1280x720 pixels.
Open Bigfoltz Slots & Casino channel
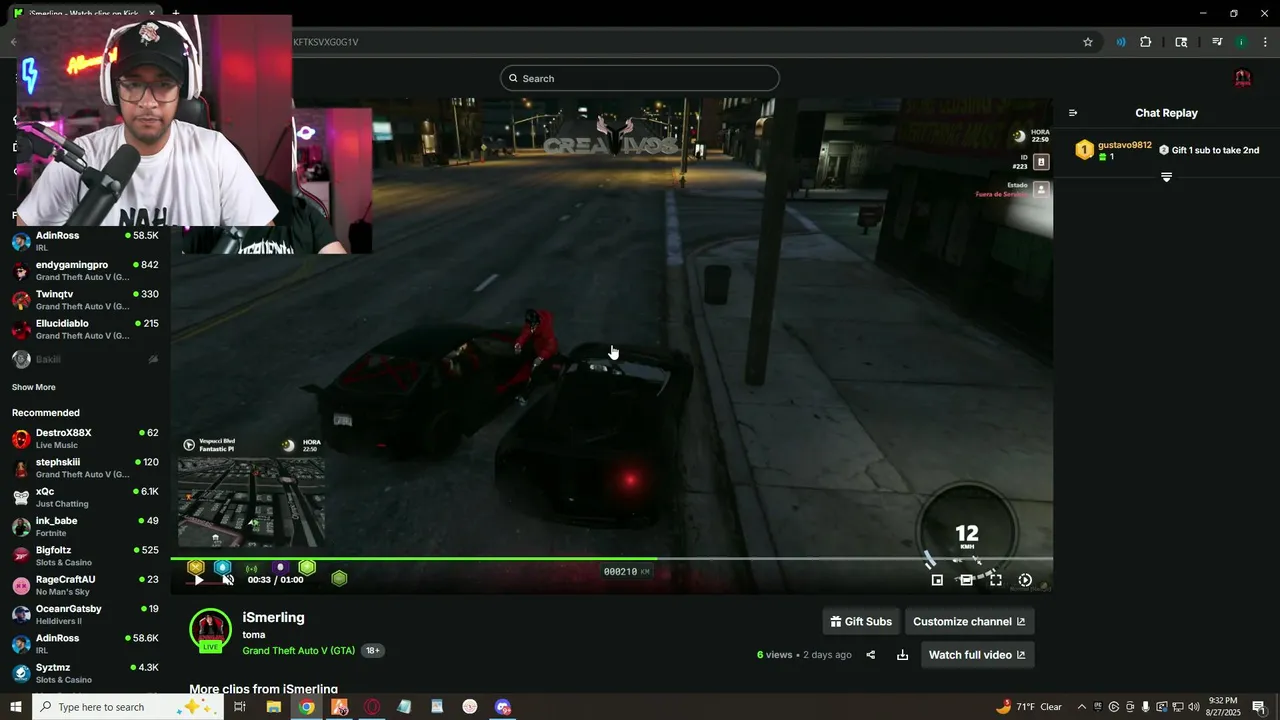coord(85,556)
